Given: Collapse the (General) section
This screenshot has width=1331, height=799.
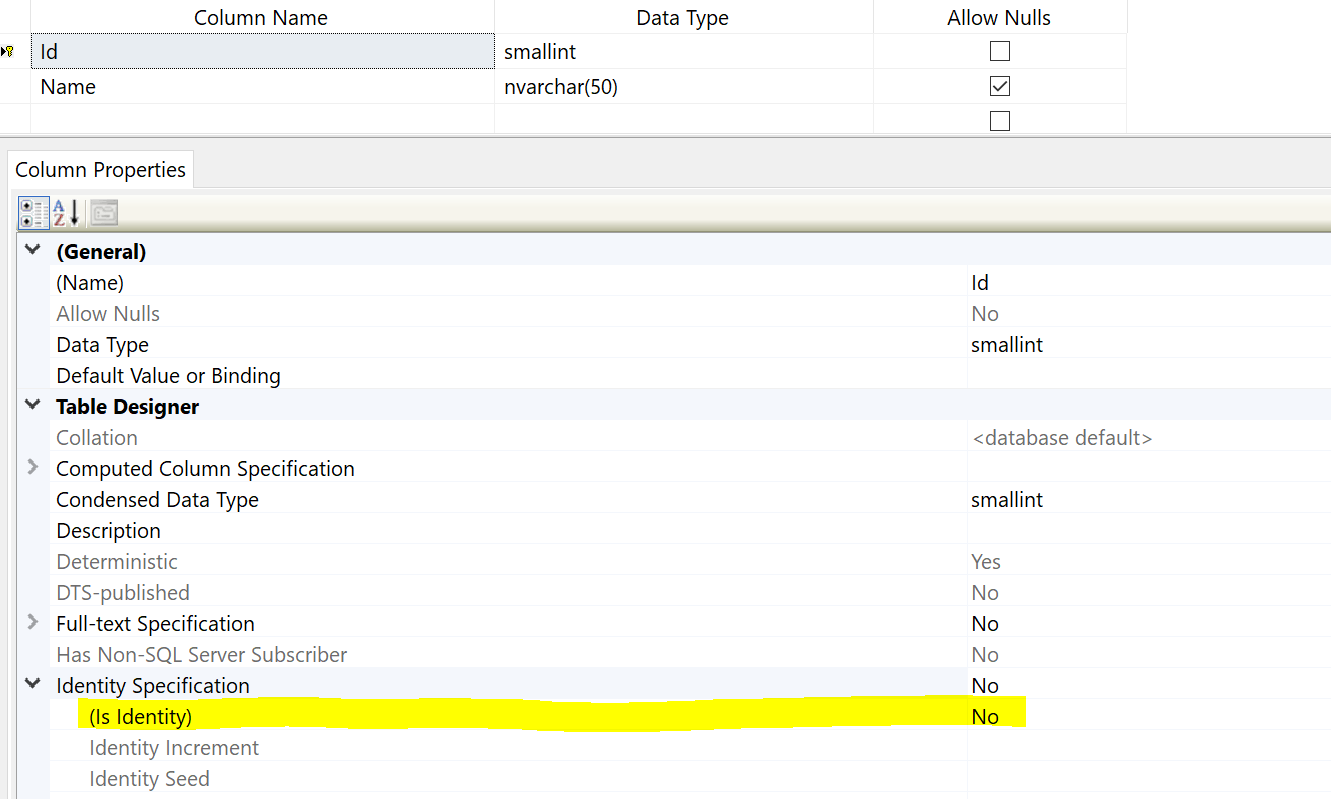Looking at the screenshot, I should pyautogui.click(x=33, y=251).
